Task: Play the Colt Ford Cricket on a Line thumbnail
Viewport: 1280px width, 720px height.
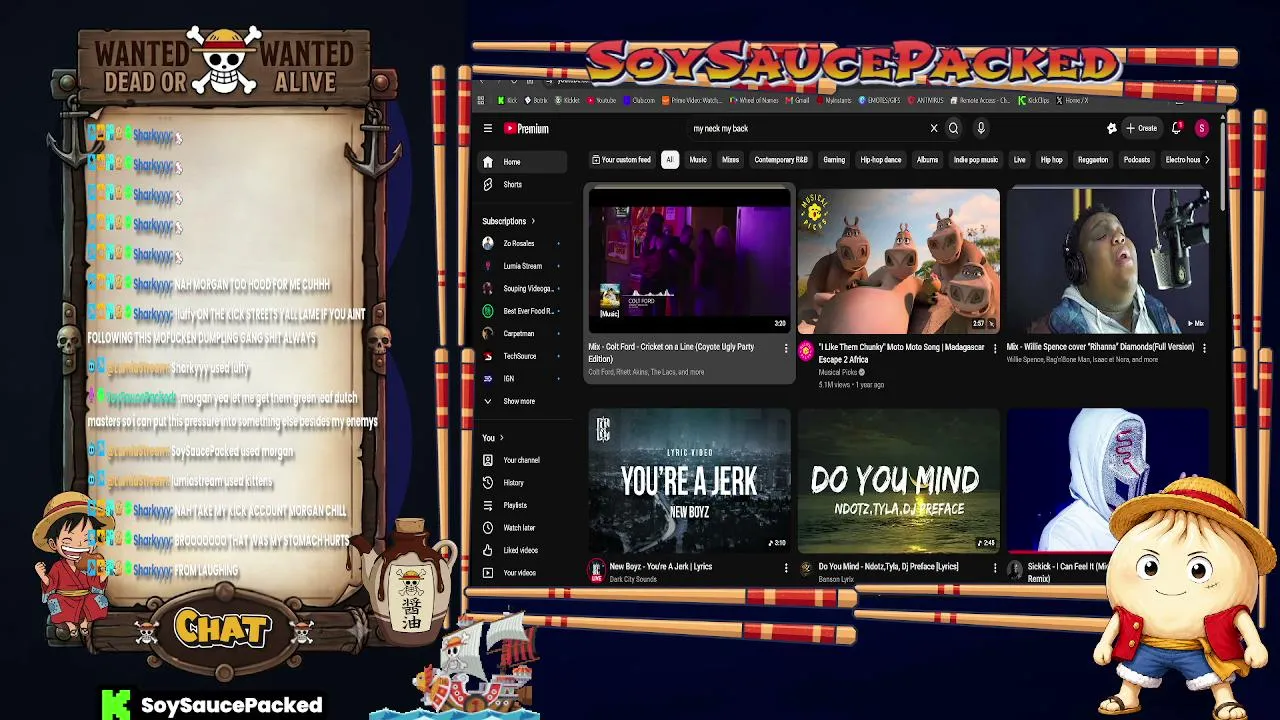Action: (689, 261)
